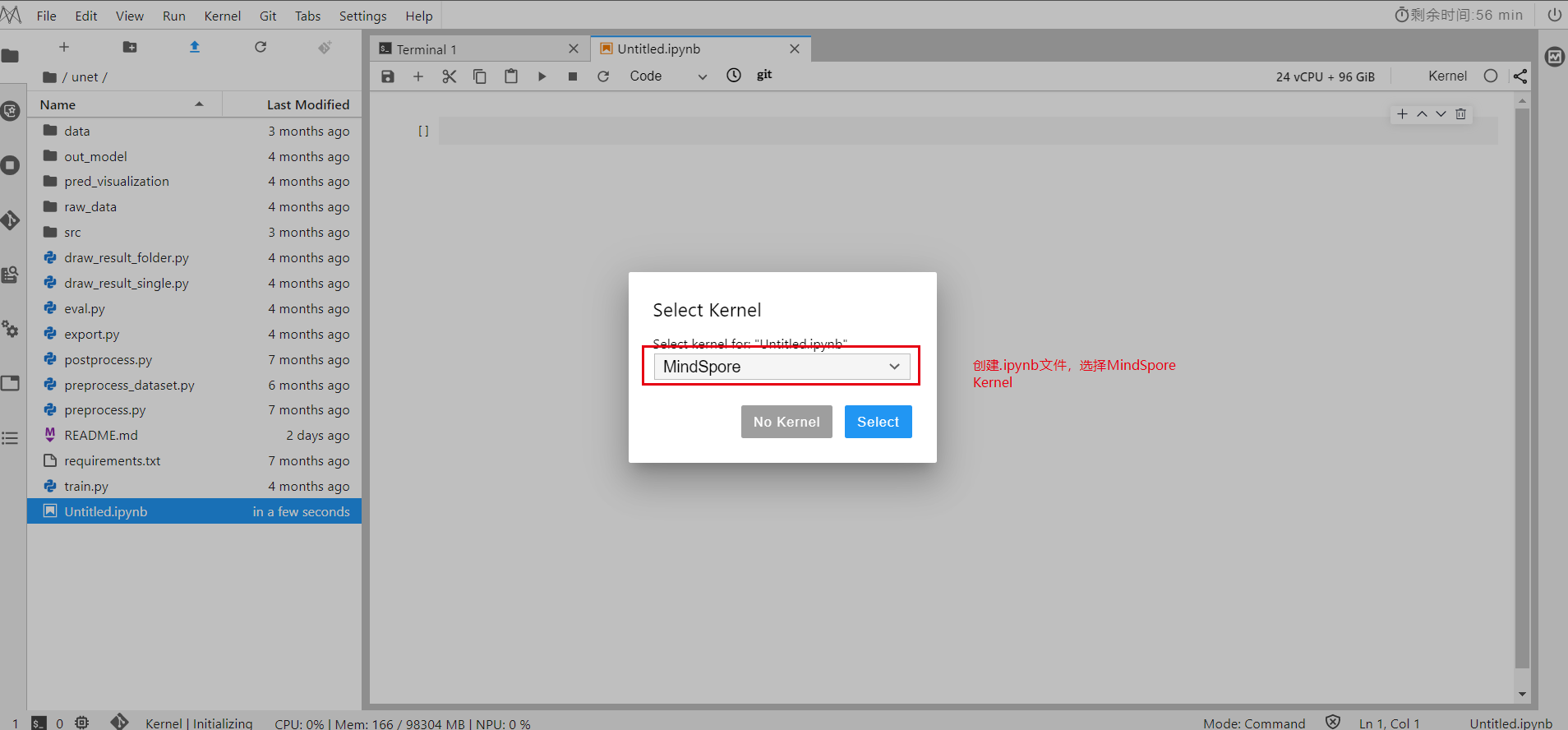Select the preprocess_dataset.py file
The width and height of the screenshot is (1568, 730).
tap(194, 385)
